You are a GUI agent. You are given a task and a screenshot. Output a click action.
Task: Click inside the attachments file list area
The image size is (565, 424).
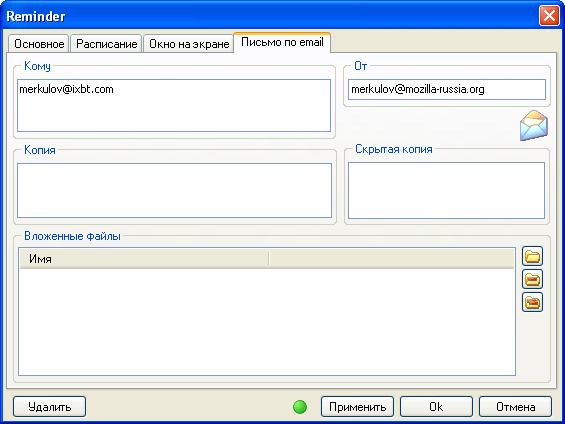tap(267, 321)
